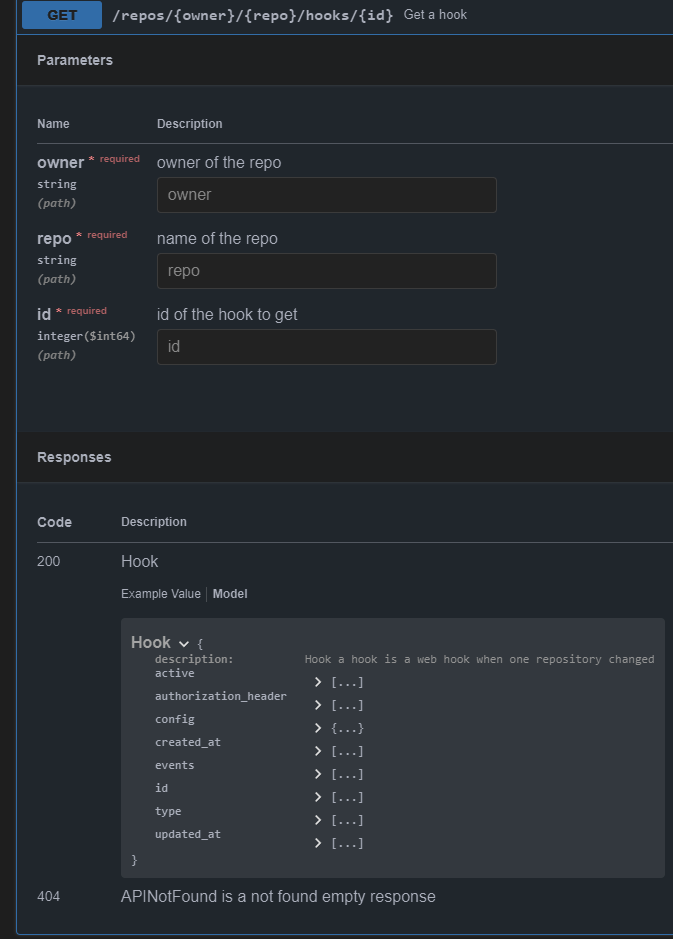Image resolution: width=673 pixels, height=939 pixels.
Task: Focus the hook id input field
Action: pos(326,347)
